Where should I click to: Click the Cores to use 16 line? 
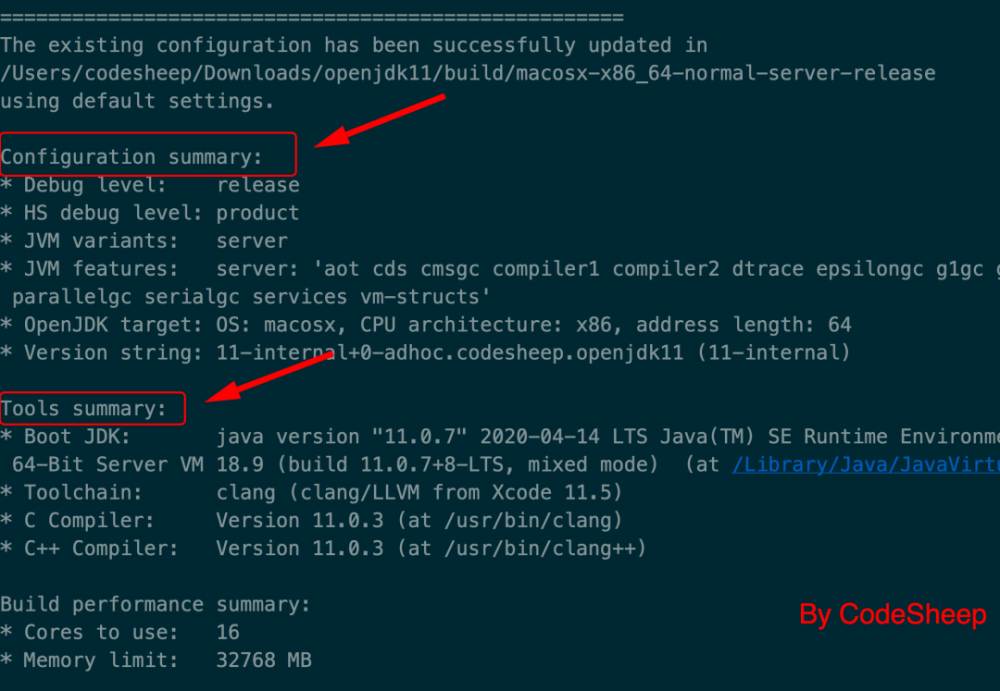[x=120, y=632]
